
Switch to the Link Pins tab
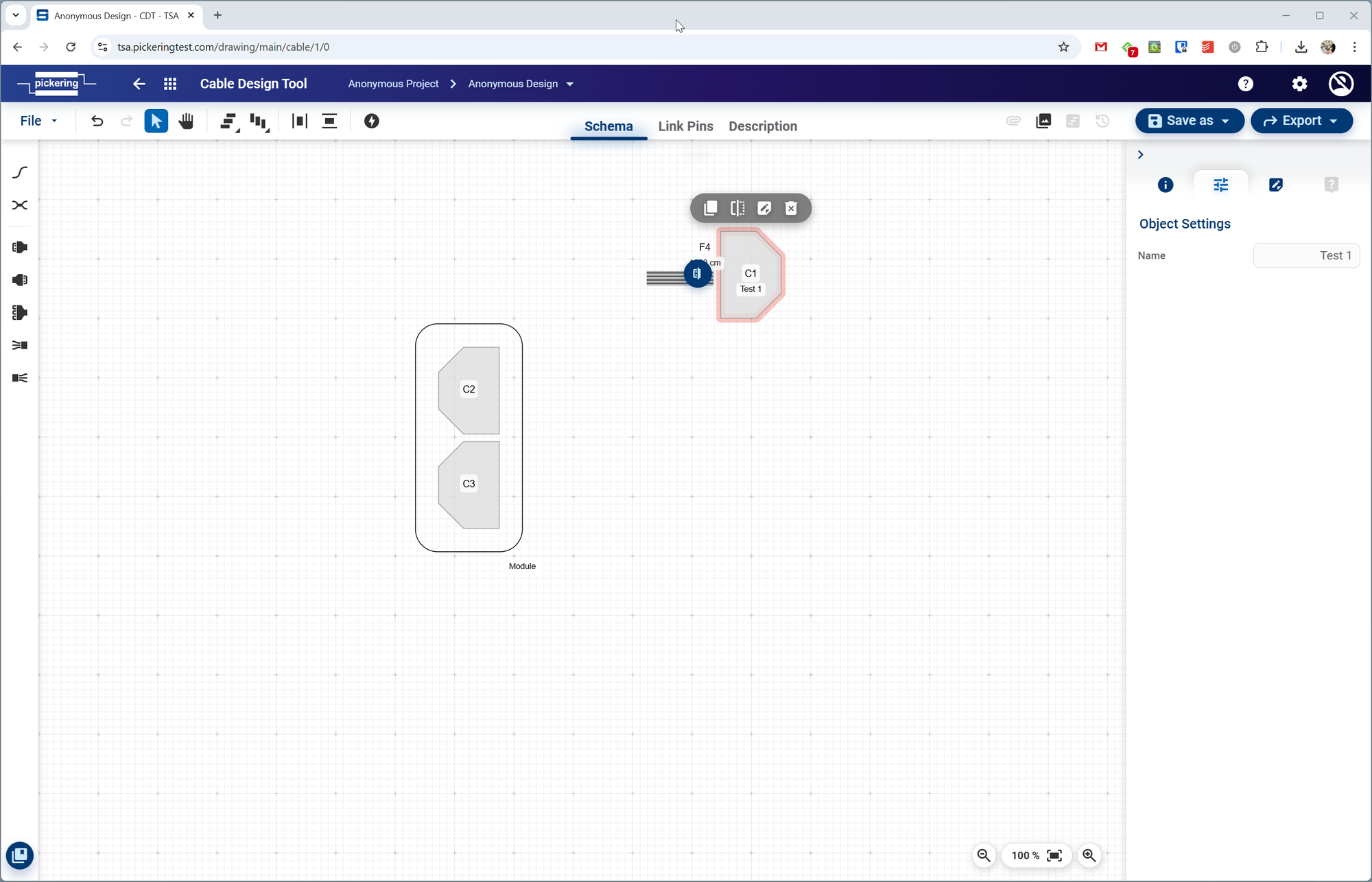click(685, 126)
